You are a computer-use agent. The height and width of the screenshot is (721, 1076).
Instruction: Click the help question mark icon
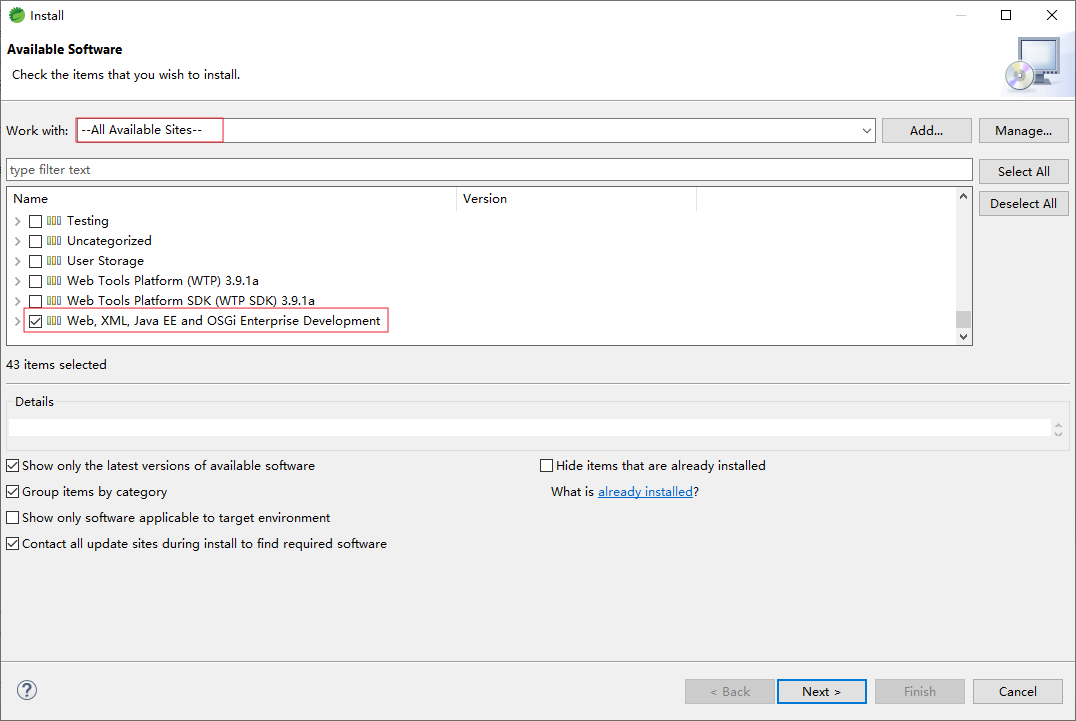pyautogui.click(x=26, y=690)
